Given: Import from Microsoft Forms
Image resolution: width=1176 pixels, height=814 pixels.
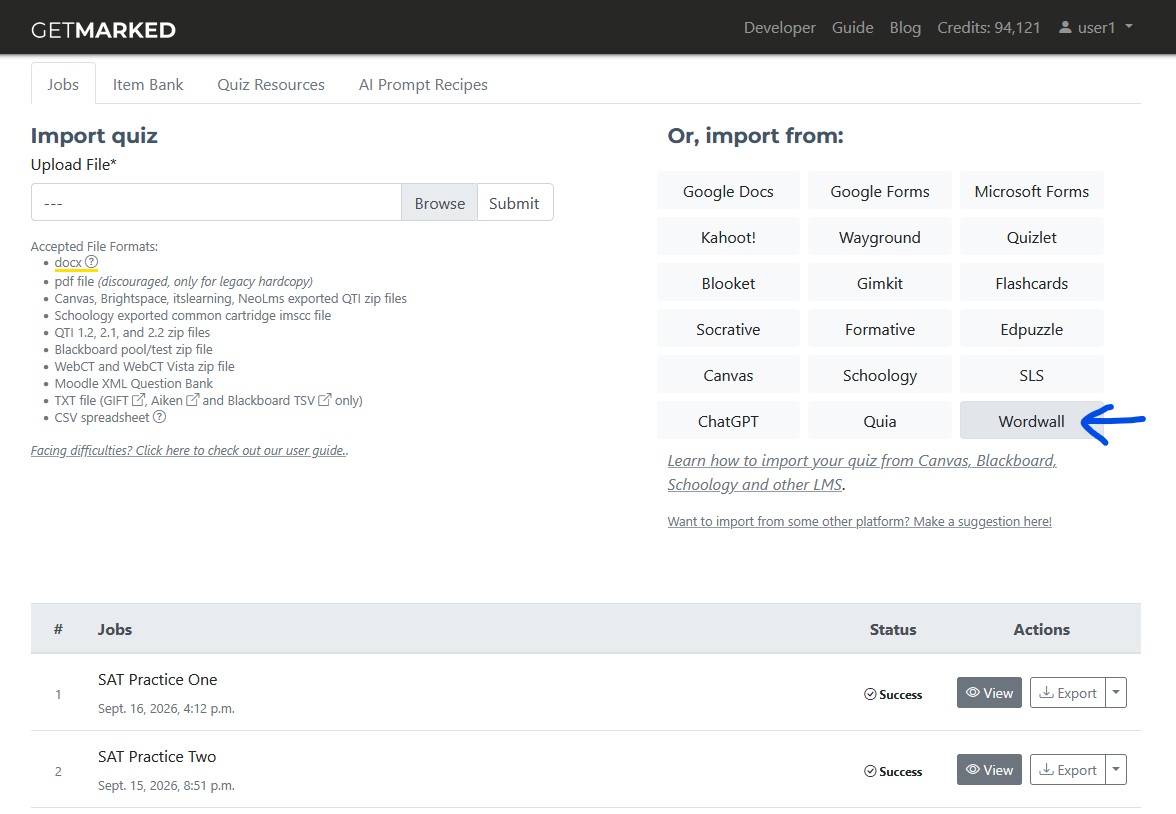Looking at the screenshot, I should point(1031,191).
